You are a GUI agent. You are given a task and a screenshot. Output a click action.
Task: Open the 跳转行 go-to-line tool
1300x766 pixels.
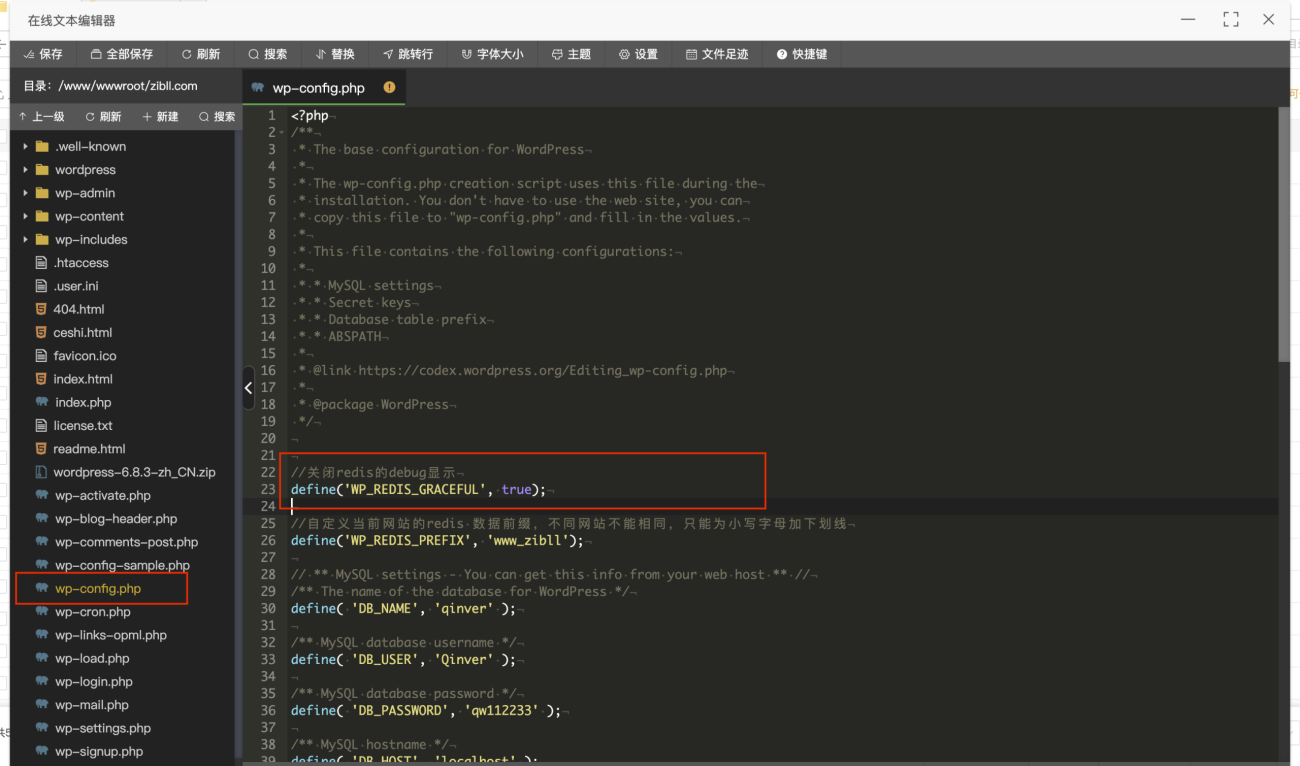pyautogui.click(x=407, y=54)
